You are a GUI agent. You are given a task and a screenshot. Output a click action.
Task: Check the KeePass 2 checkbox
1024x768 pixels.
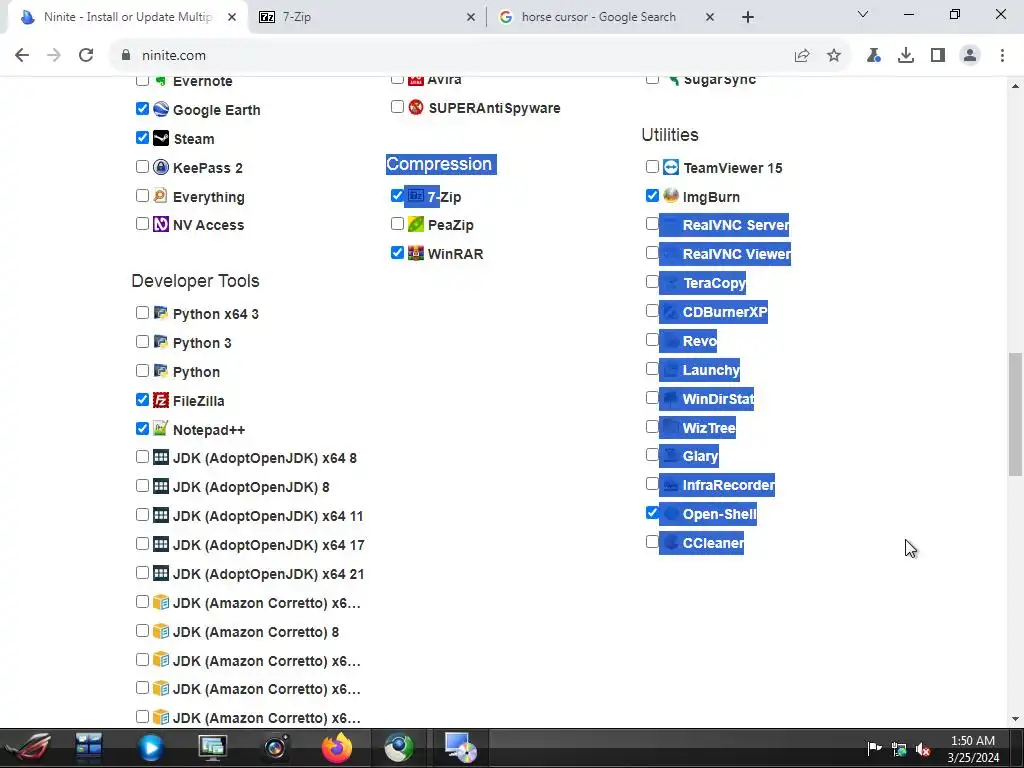coord(142,167)
